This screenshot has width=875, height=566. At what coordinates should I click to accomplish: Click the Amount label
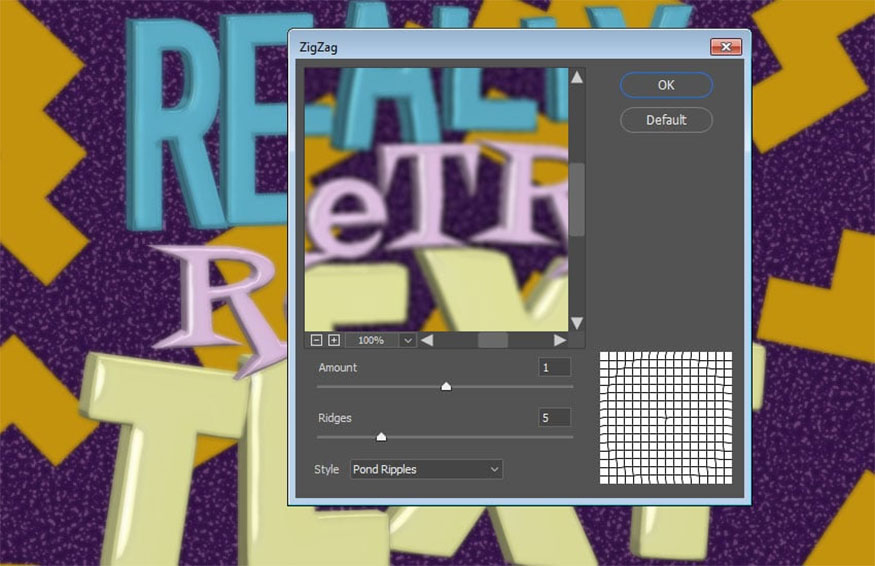point(338,367)
